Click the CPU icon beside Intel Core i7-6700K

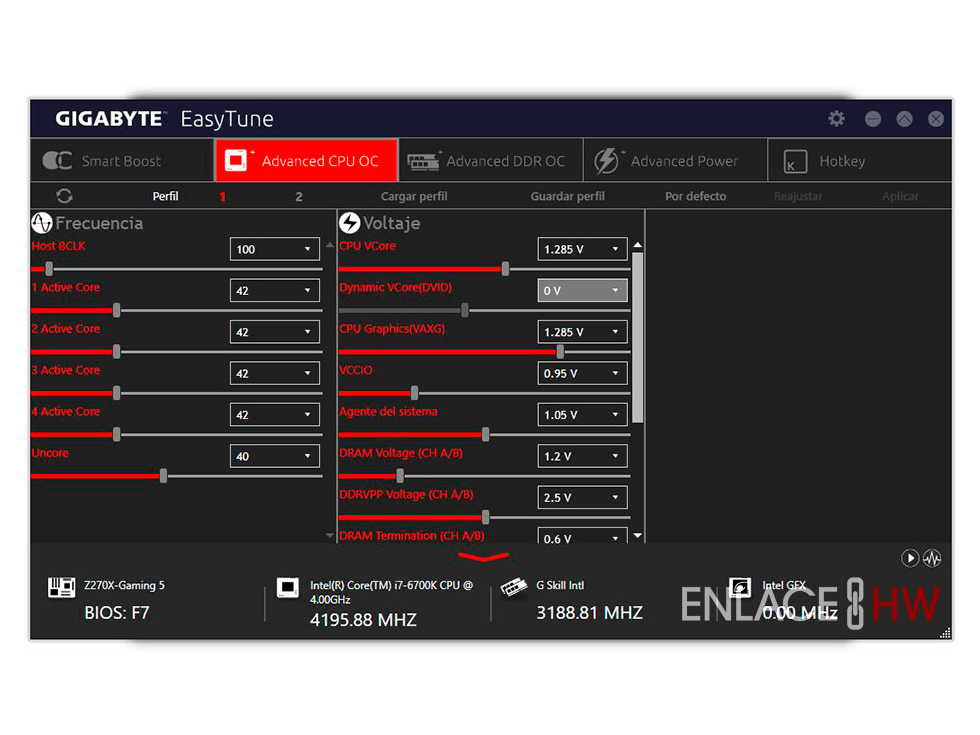pyautogui.click(x=288, y=588)
